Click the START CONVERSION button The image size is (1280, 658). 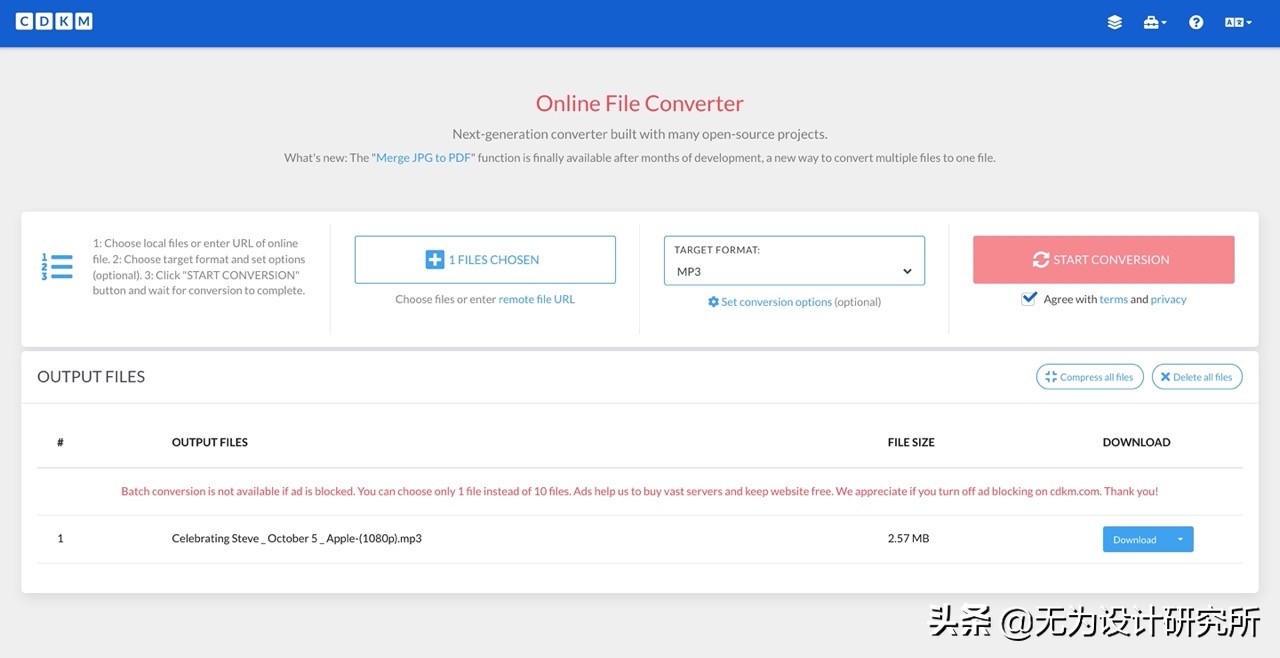(1104, 260)
